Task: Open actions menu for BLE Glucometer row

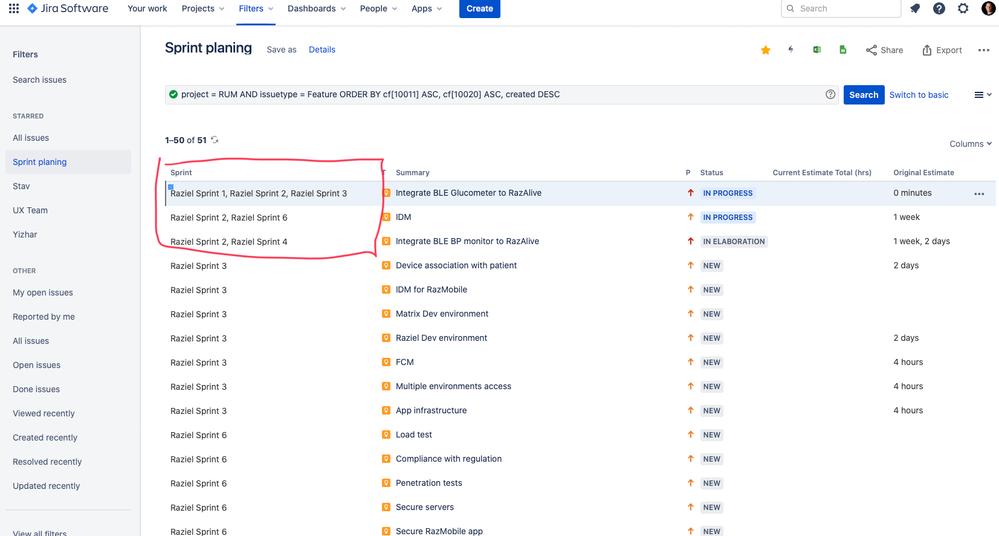Action: click(x=979, y=194)
